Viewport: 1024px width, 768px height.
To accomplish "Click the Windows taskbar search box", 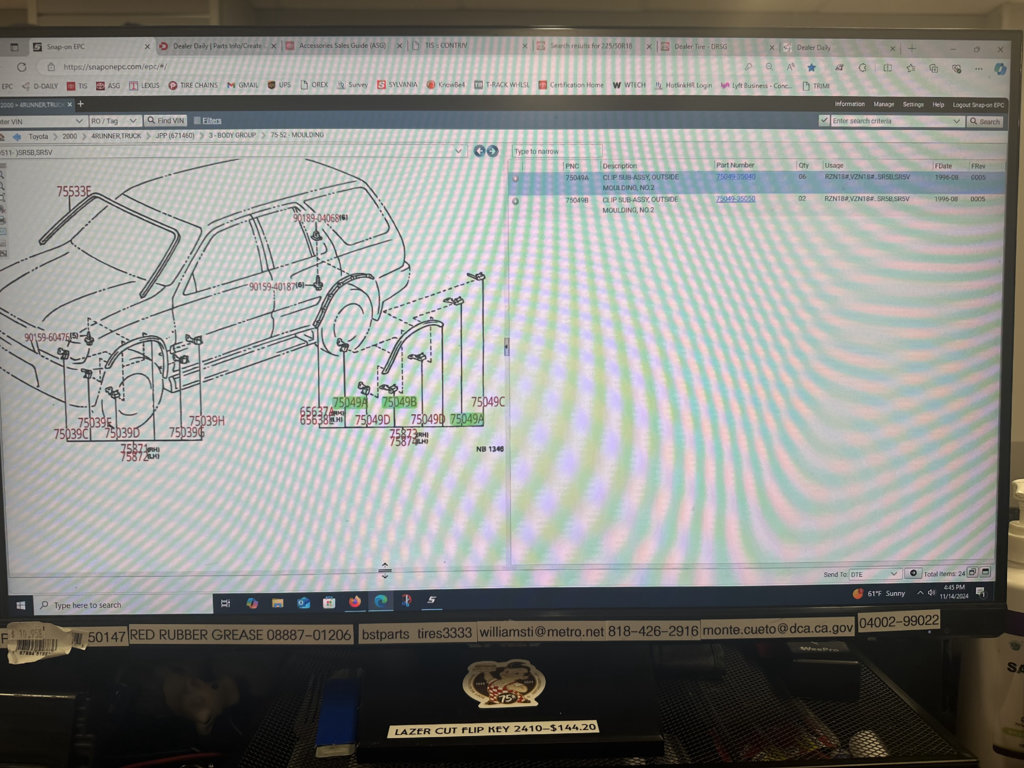I will (x=124, y=605).
